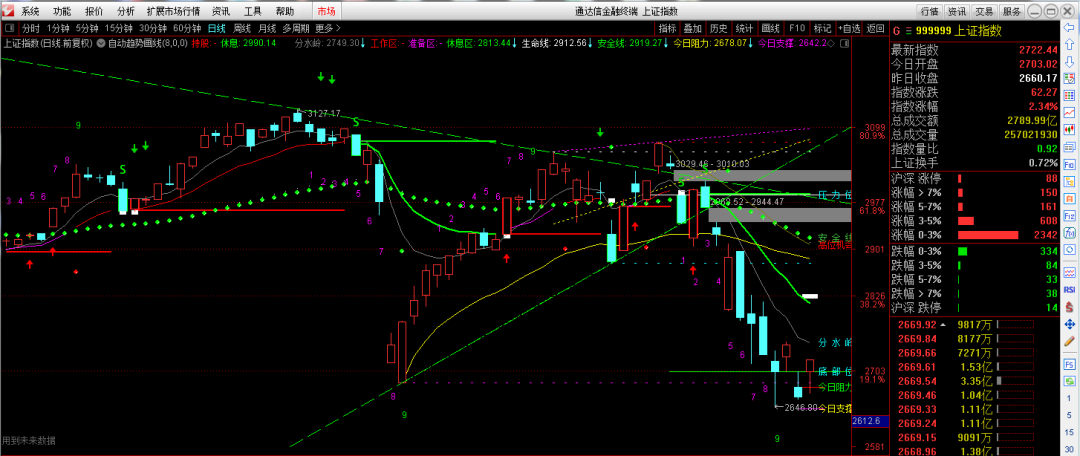Click the red app logo icon
The height and width of the screenshot is (456, 1080).
point(8,11)
